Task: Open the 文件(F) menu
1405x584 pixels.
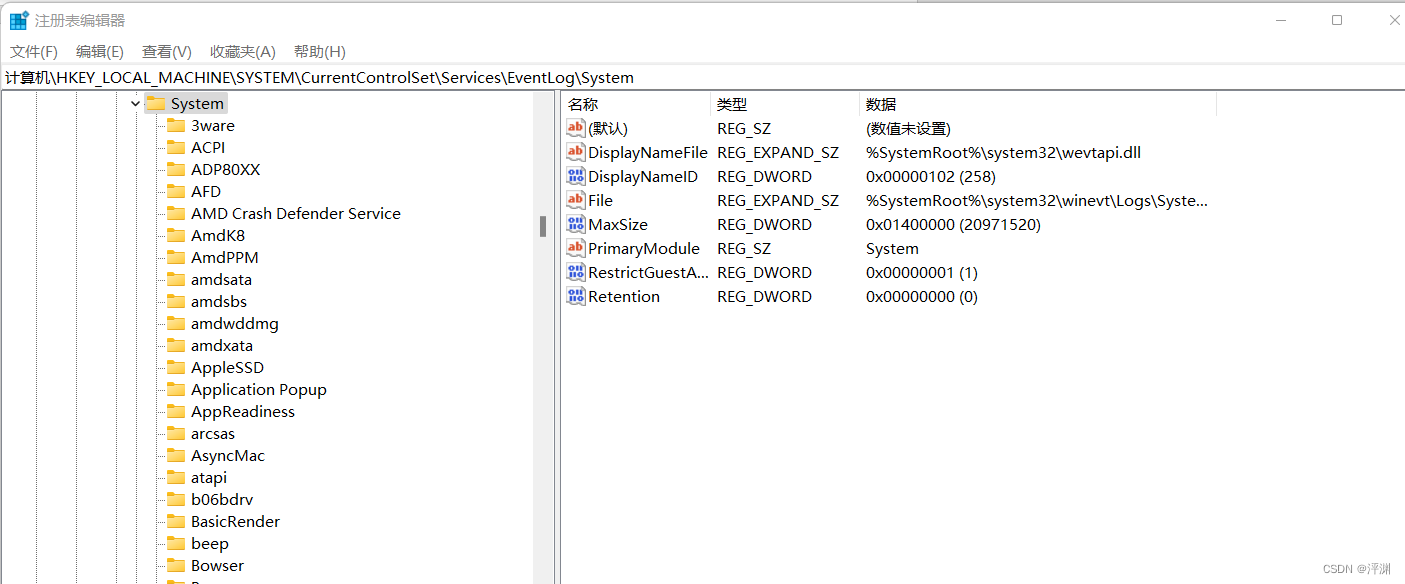Action: pos(34,52)
